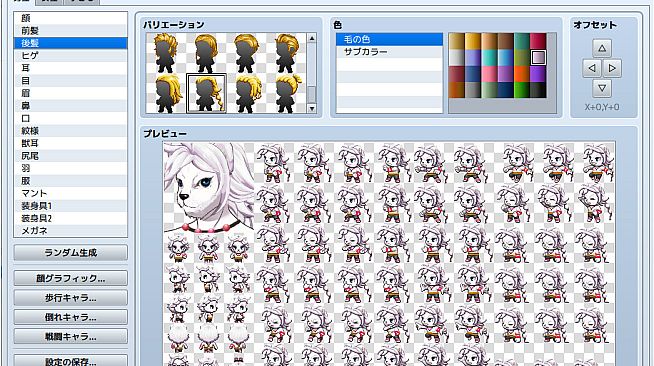The image size is (654, 366).
Task: Click the offset right arrow
Action: coord(612,68)
